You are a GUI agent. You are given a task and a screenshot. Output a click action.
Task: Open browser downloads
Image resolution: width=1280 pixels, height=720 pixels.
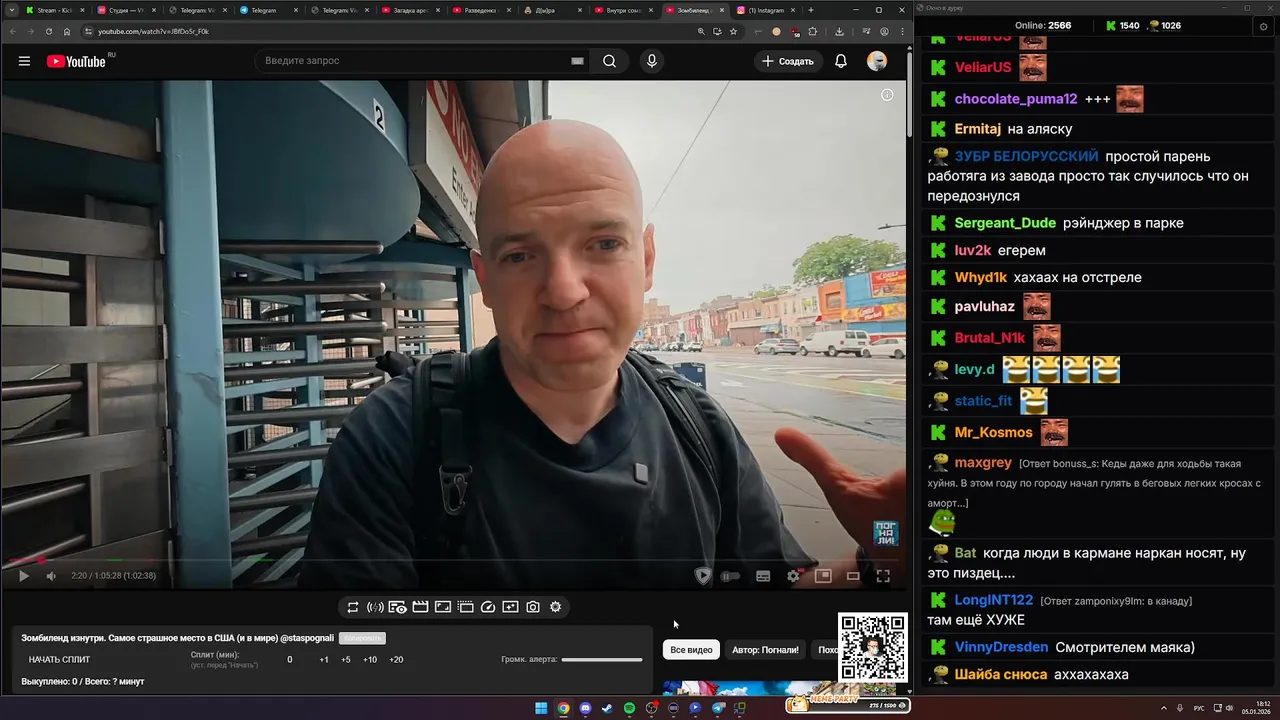[x=839, y=31]
